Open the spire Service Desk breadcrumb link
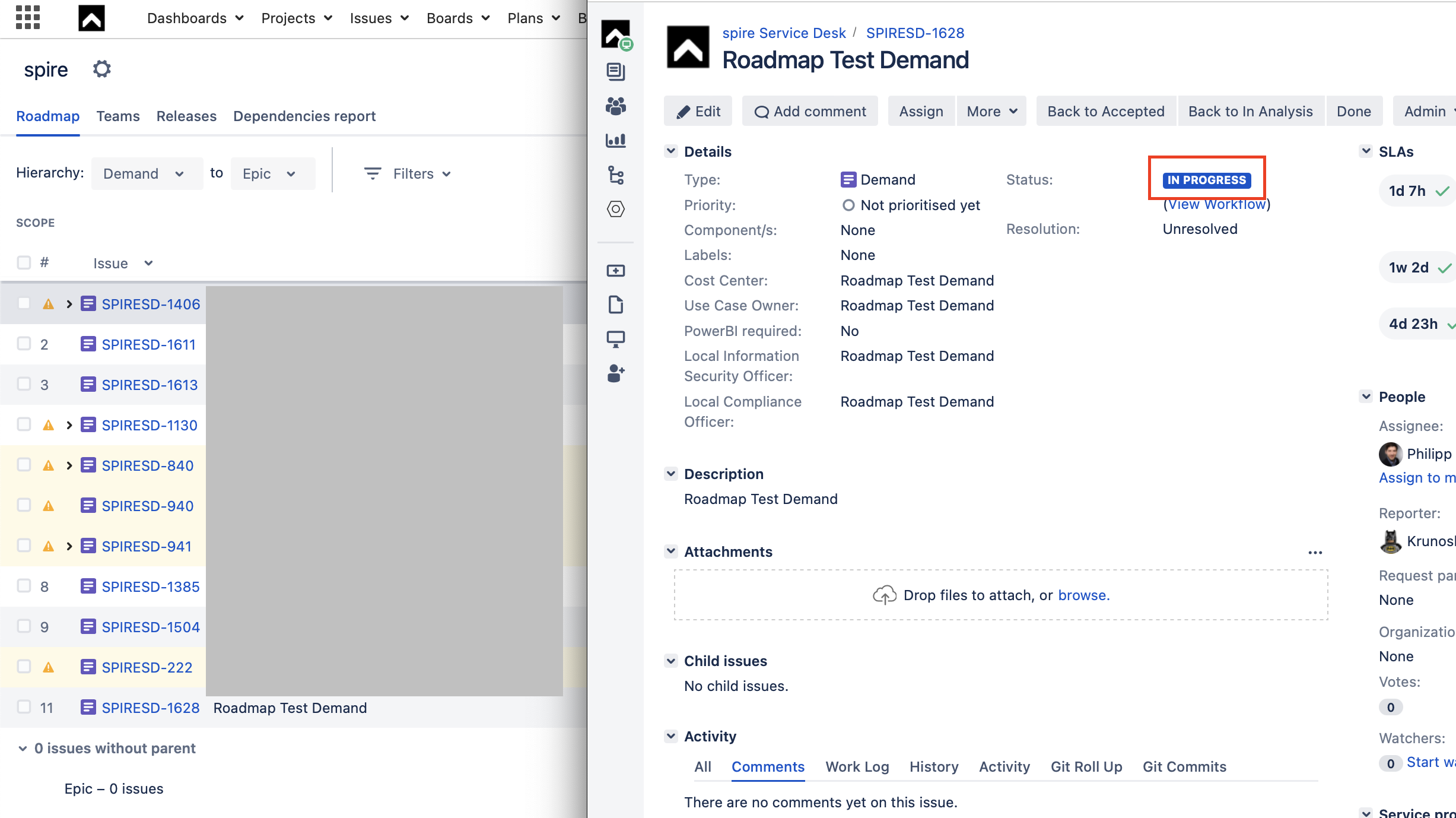The image size is (1456, 818). (x=784, y=33)
